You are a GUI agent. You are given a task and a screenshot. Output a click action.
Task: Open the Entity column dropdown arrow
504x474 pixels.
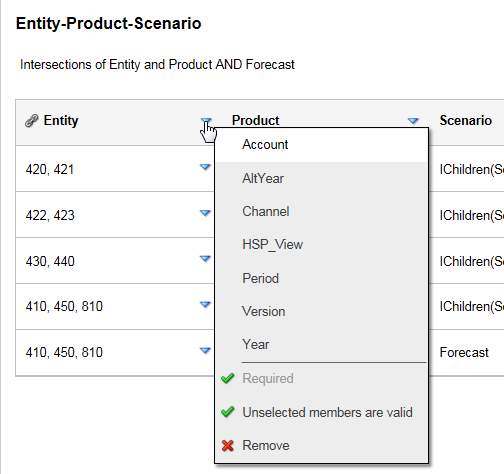click(x=206, y=120)
